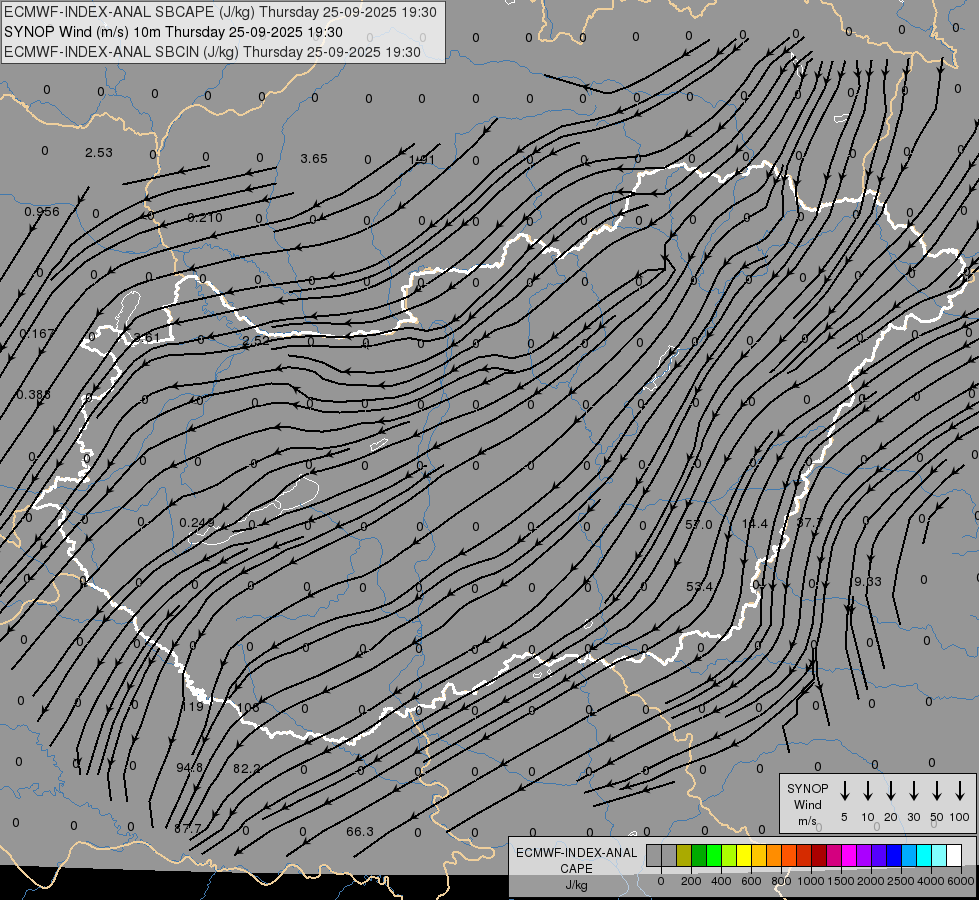Click the 600 tick label on CAPE scale
979x900 pixels.
pyautogui.click(x=751, y=881)
